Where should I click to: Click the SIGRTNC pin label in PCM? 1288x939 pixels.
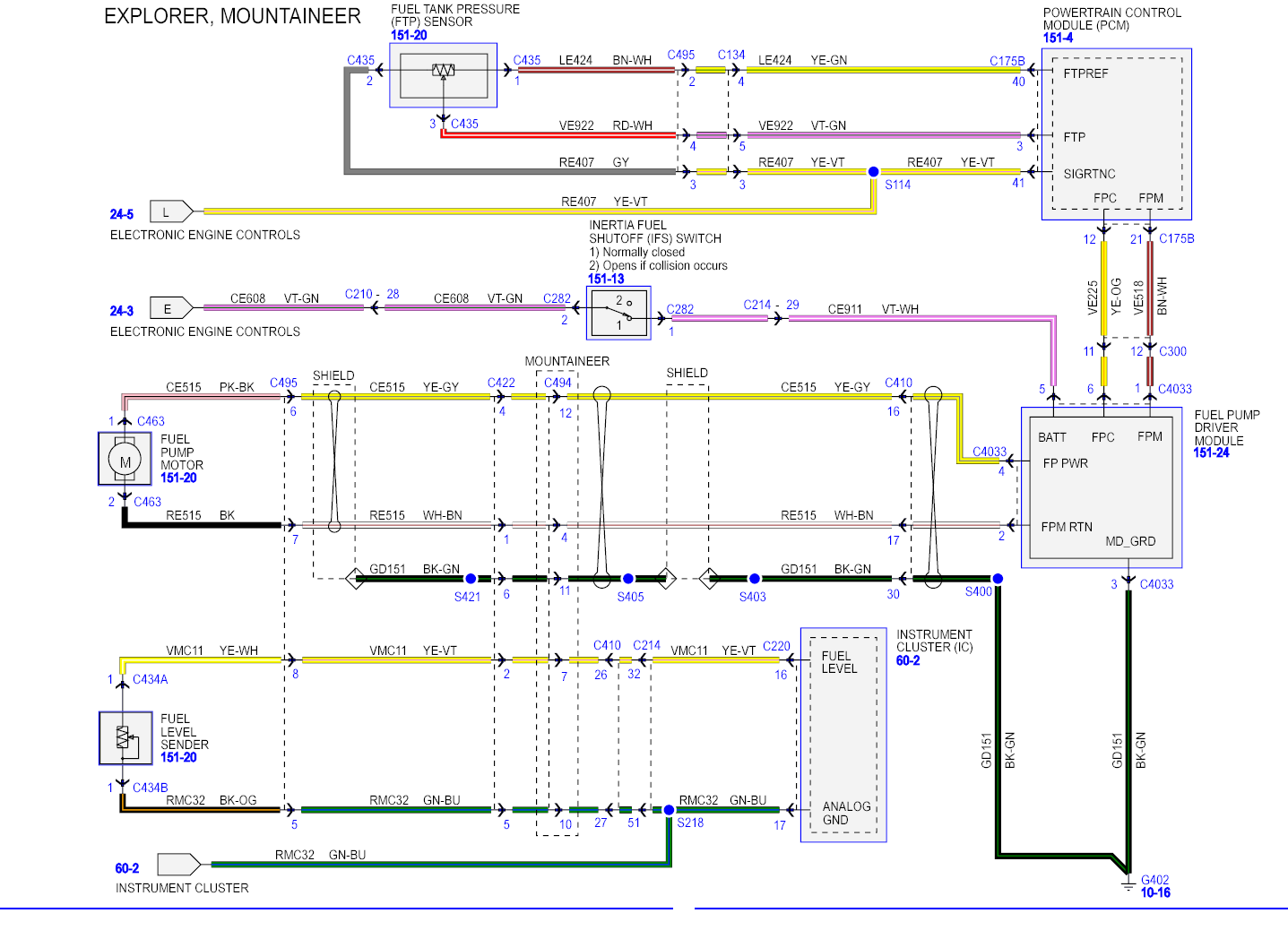point(1089,174)
